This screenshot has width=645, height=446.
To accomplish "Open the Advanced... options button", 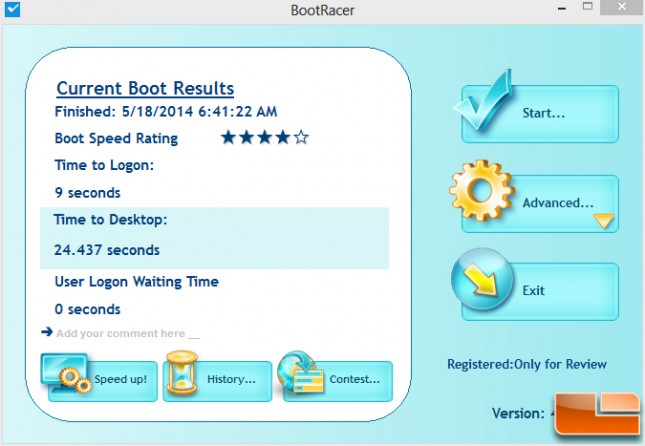I will 540,204.
